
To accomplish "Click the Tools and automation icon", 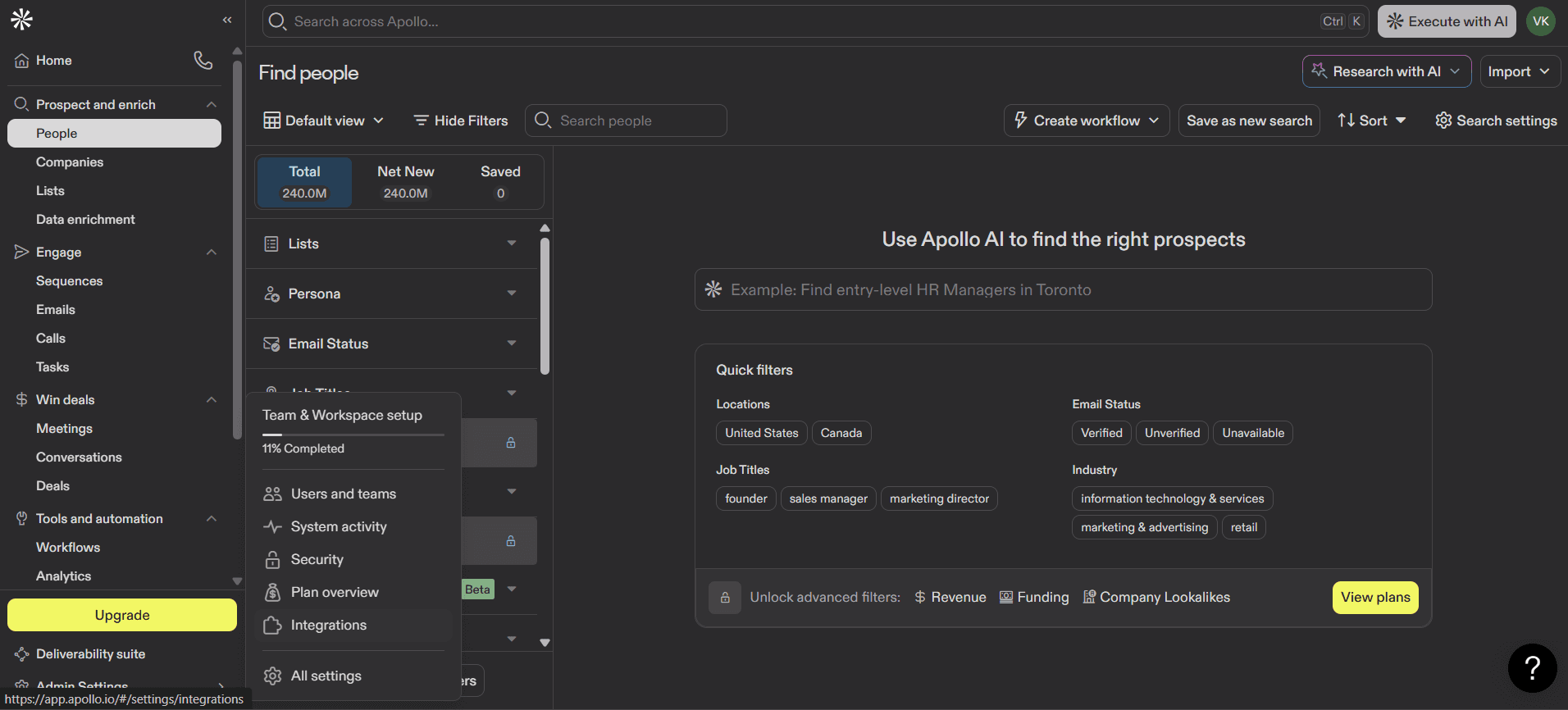I will (22, 518).
